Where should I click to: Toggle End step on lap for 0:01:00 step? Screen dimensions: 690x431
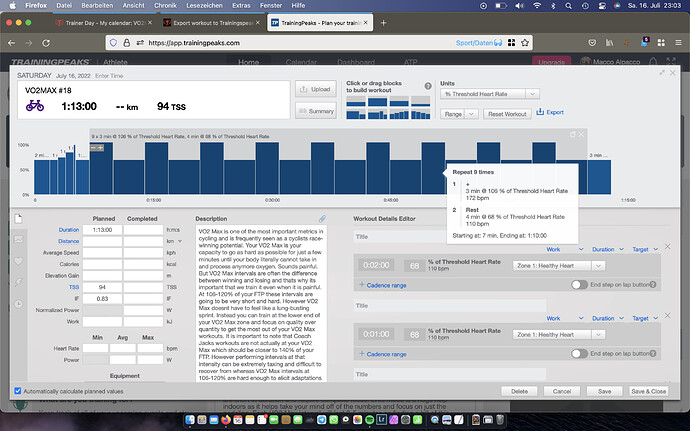(x=579, y=353)
